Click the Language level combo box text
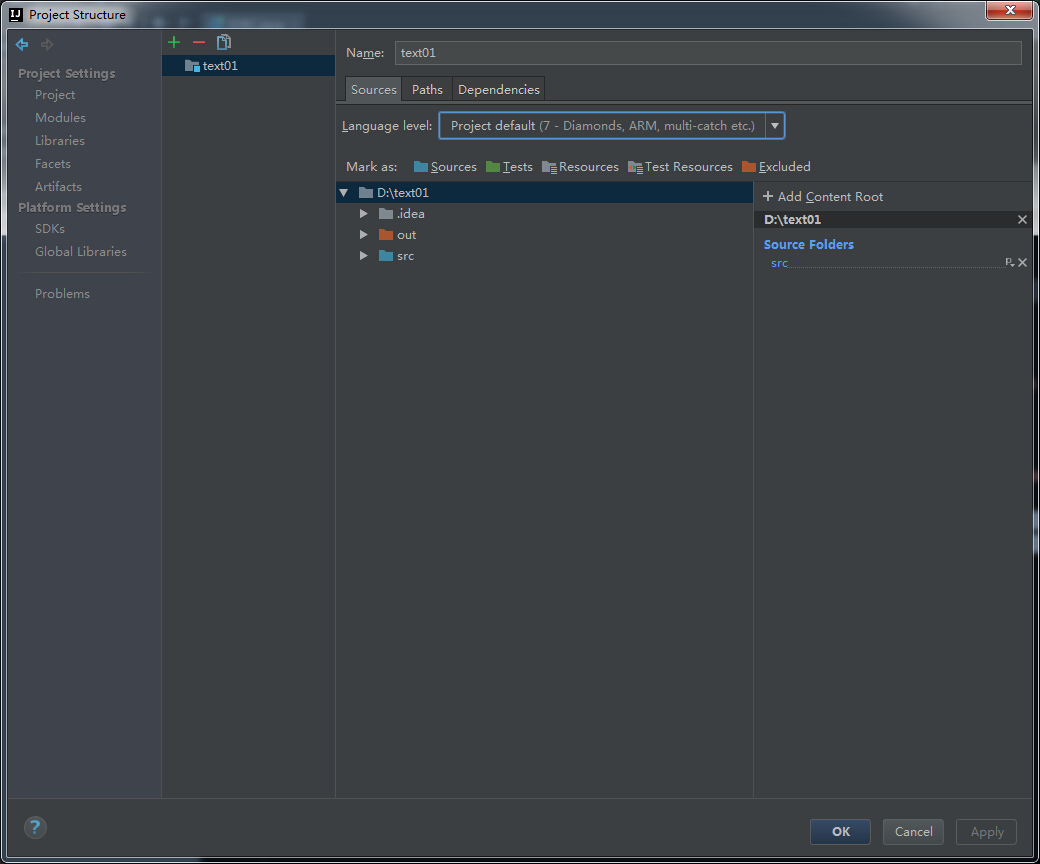This screenshot has width=1040, height=864. (x=602, y=126)
